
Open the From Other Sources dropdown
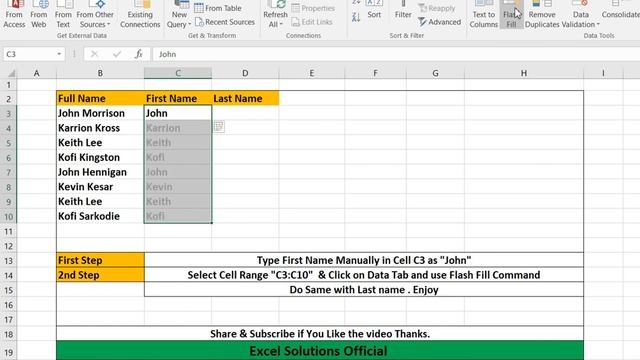(95, 15)
